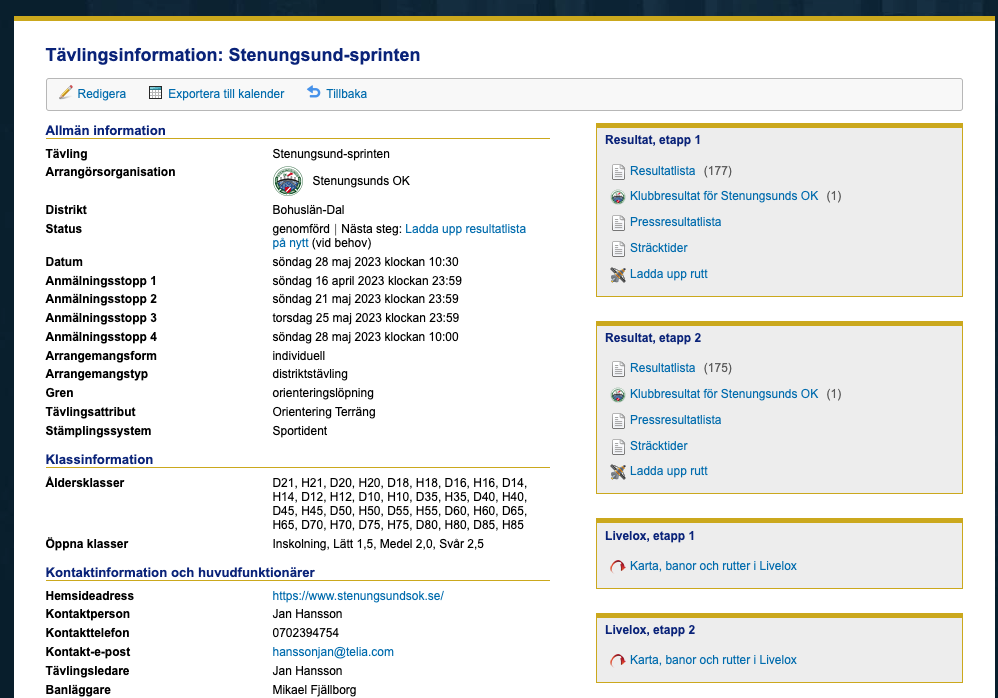The height and width of the screenshot is (698, 998).
Task: Click Resultatlista document icon in etapp 2
Action: (618, 368)
